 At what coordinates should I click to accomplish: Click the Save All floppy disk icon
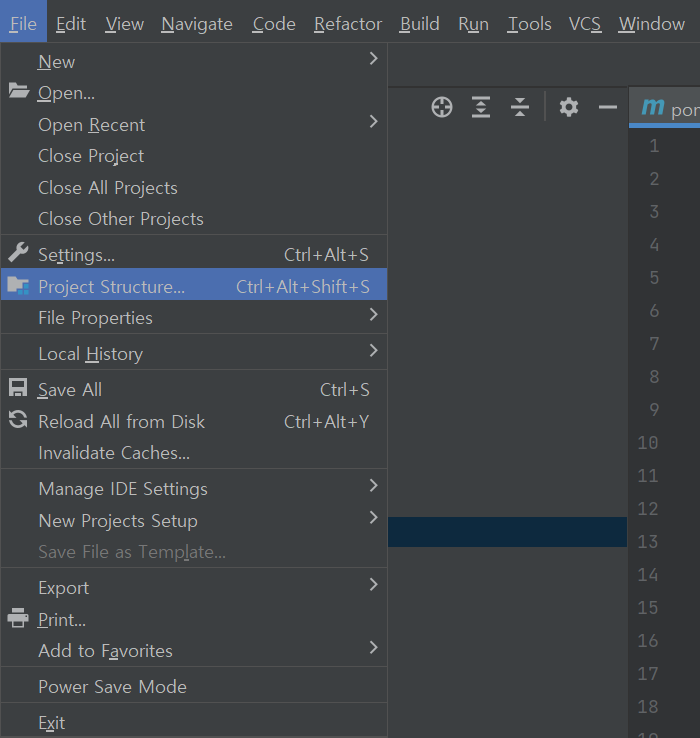pyautogui.click(x=18, y=388)
